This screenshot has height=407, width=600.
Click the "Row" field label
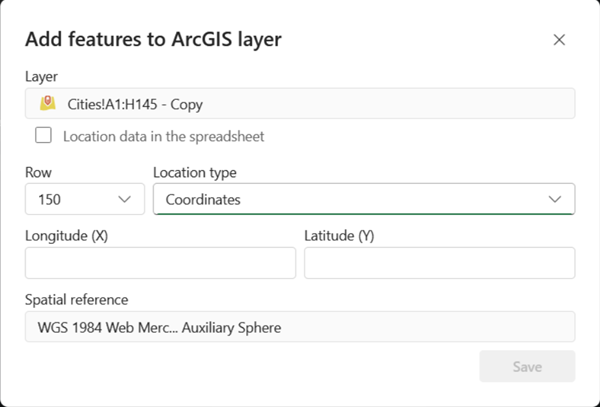click(38, 173)
